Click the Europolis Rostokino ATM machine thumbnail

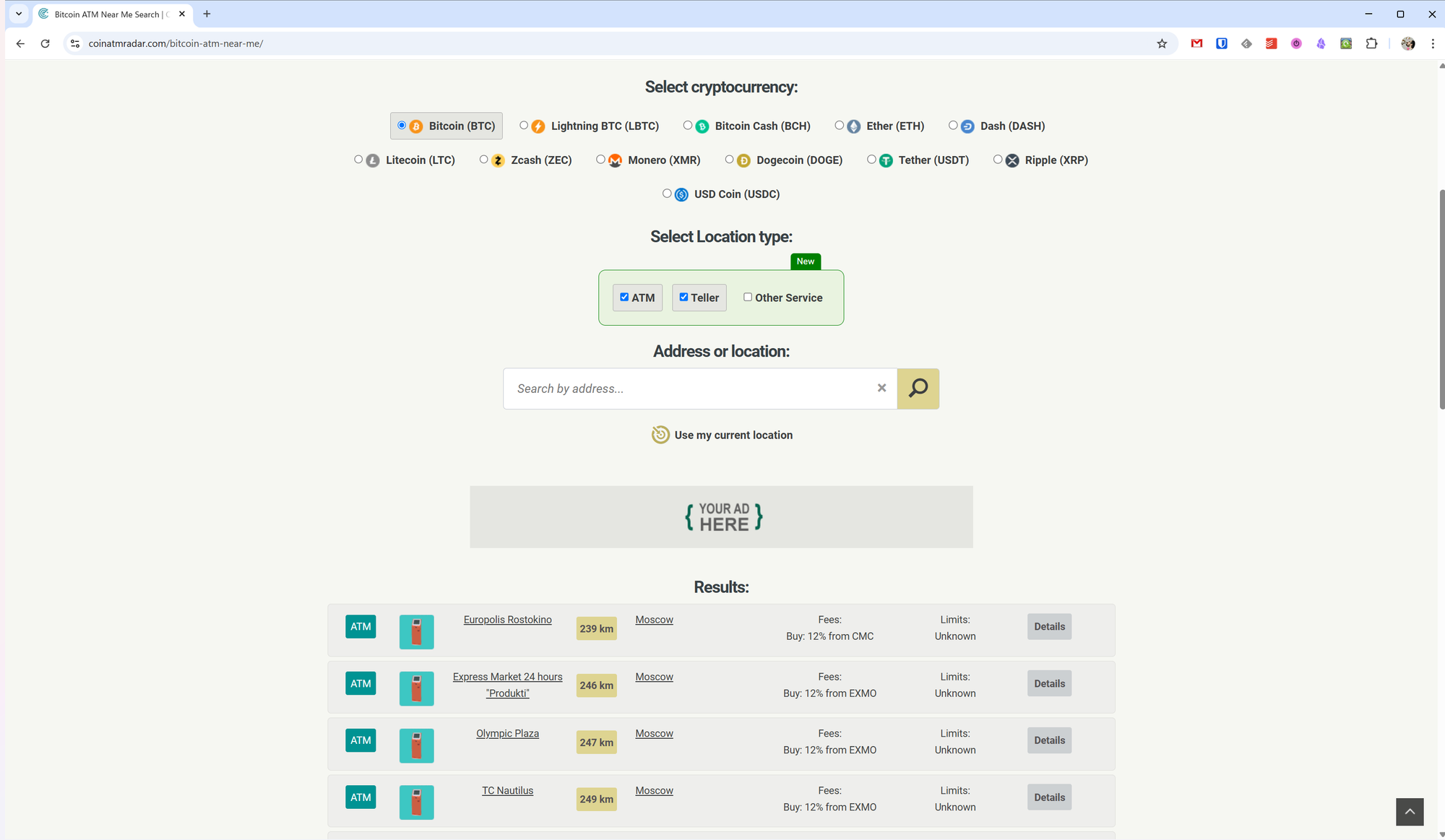(x=416, y=631)
